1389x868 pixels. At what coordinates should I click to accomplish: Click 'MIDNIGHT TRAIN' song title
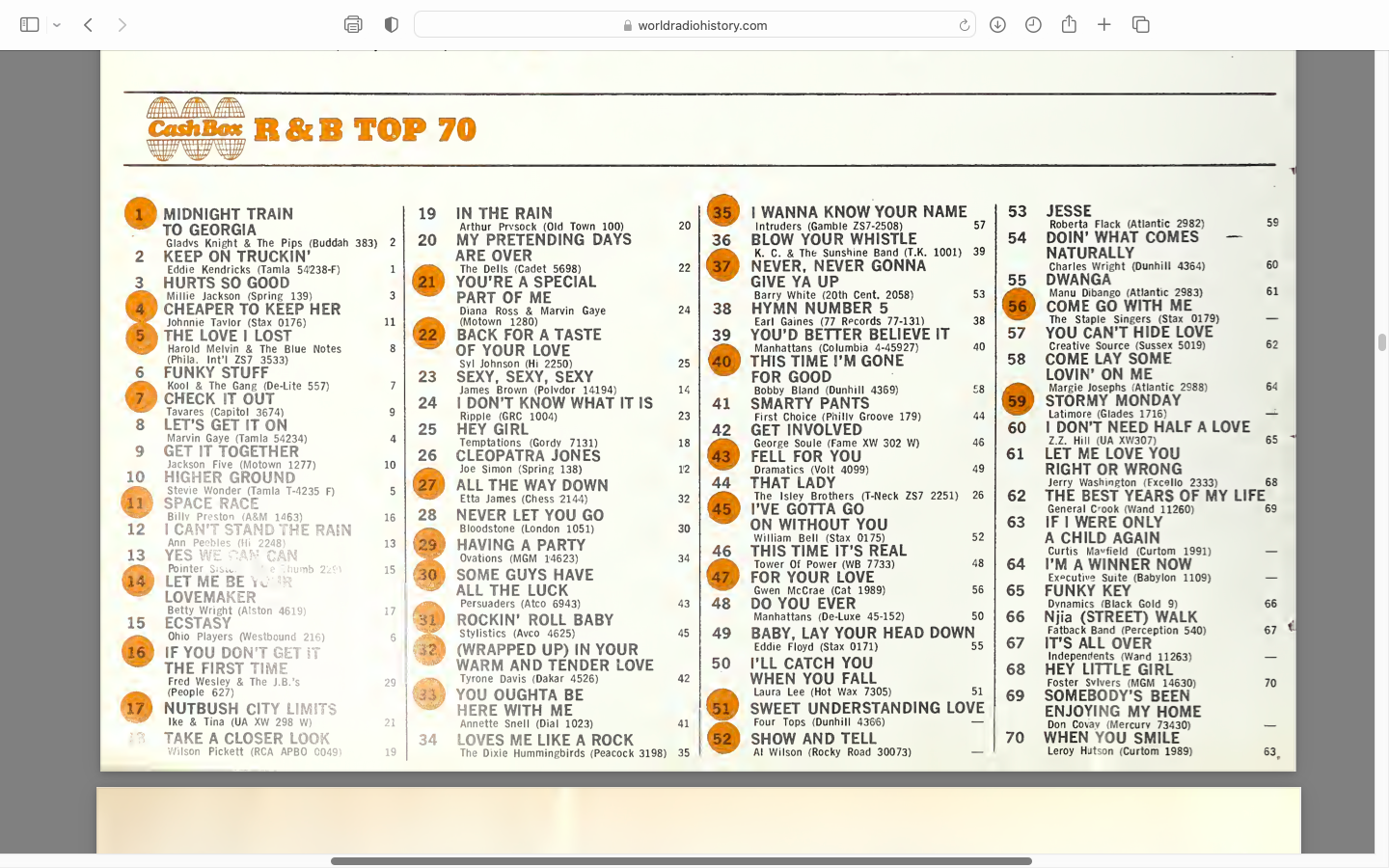coord(228,214)
